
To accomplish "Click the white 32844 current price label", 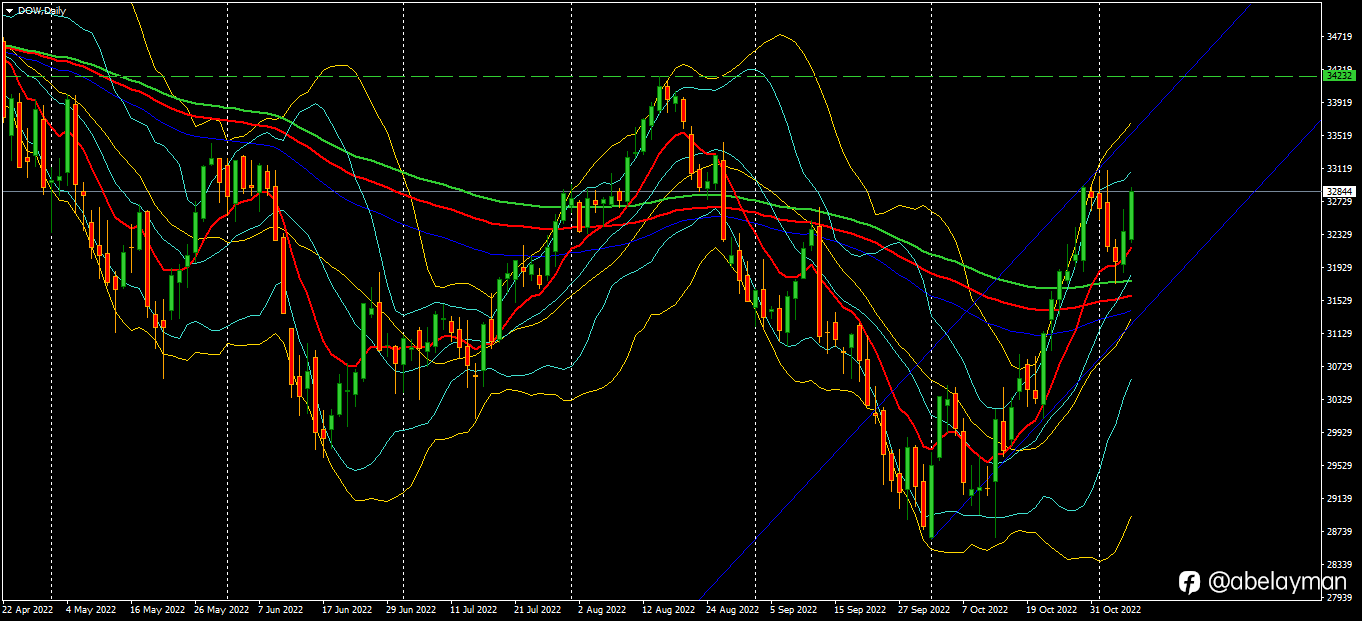I will click(x=1339, y=191).
